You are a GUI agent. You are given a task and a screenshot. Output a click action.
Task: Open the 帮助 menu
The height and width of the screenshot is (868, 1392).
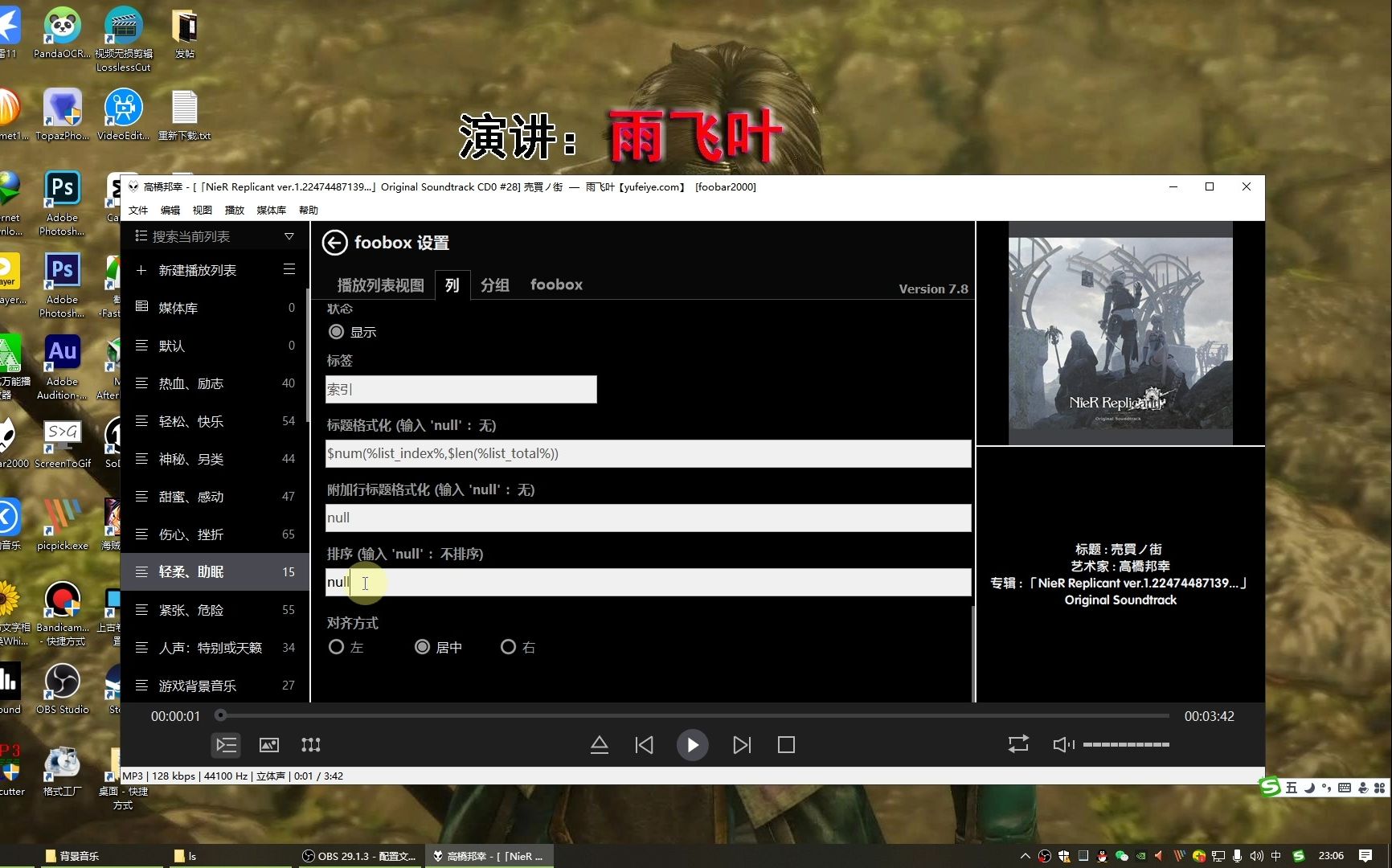[309, 210]
